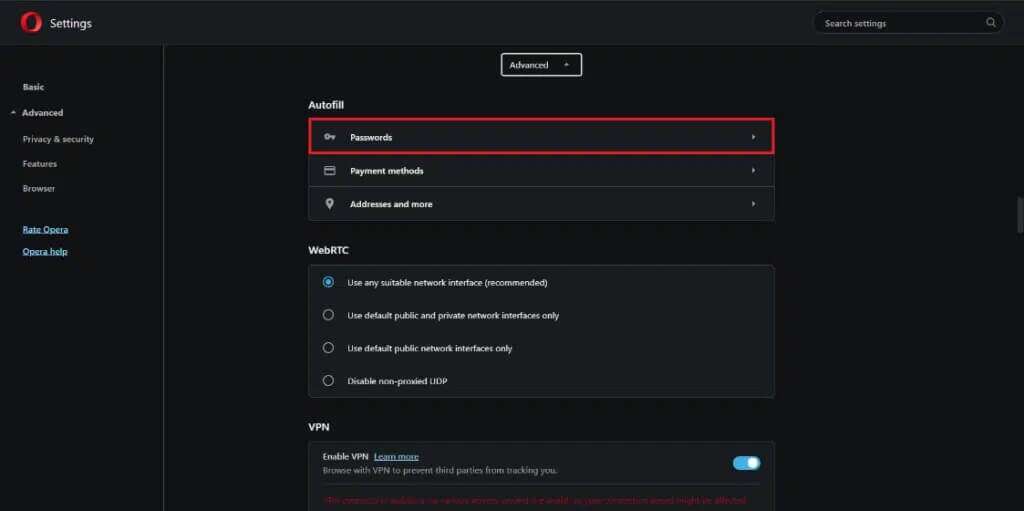Screen dimensions: 1024x511
Task: Select default public network interfaces only
Action: coord(328,348)
